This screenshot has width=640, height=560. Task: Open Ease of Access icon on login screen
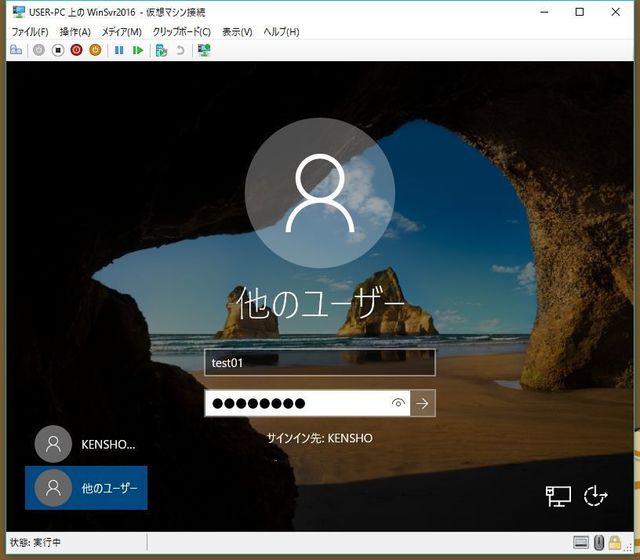point(596,495)
